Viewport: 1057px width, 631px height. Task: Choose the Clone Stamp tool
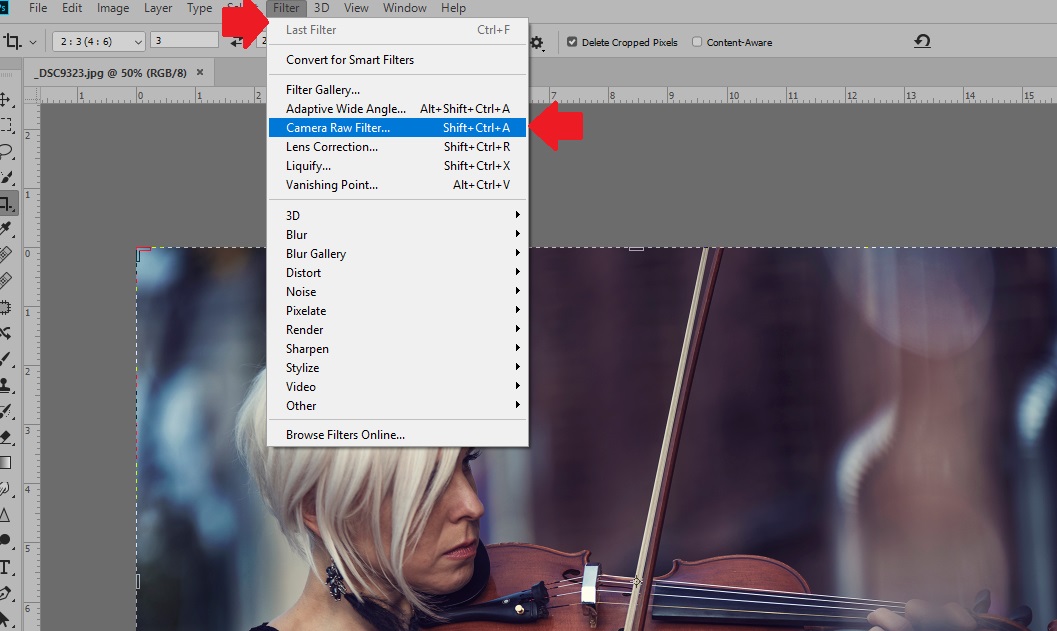pyautogui.click(x=6, y=385)
